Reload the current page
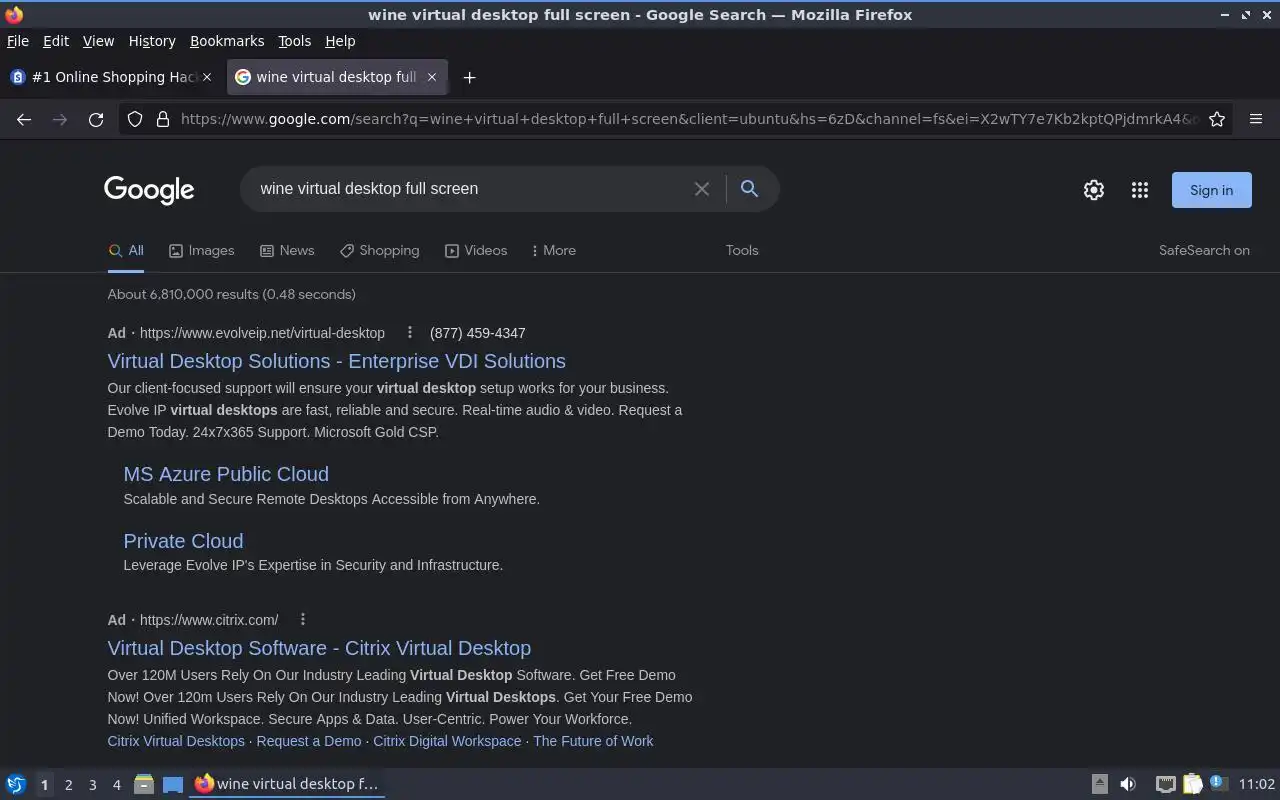This screenshot has width=1280, height=800. 96,119
